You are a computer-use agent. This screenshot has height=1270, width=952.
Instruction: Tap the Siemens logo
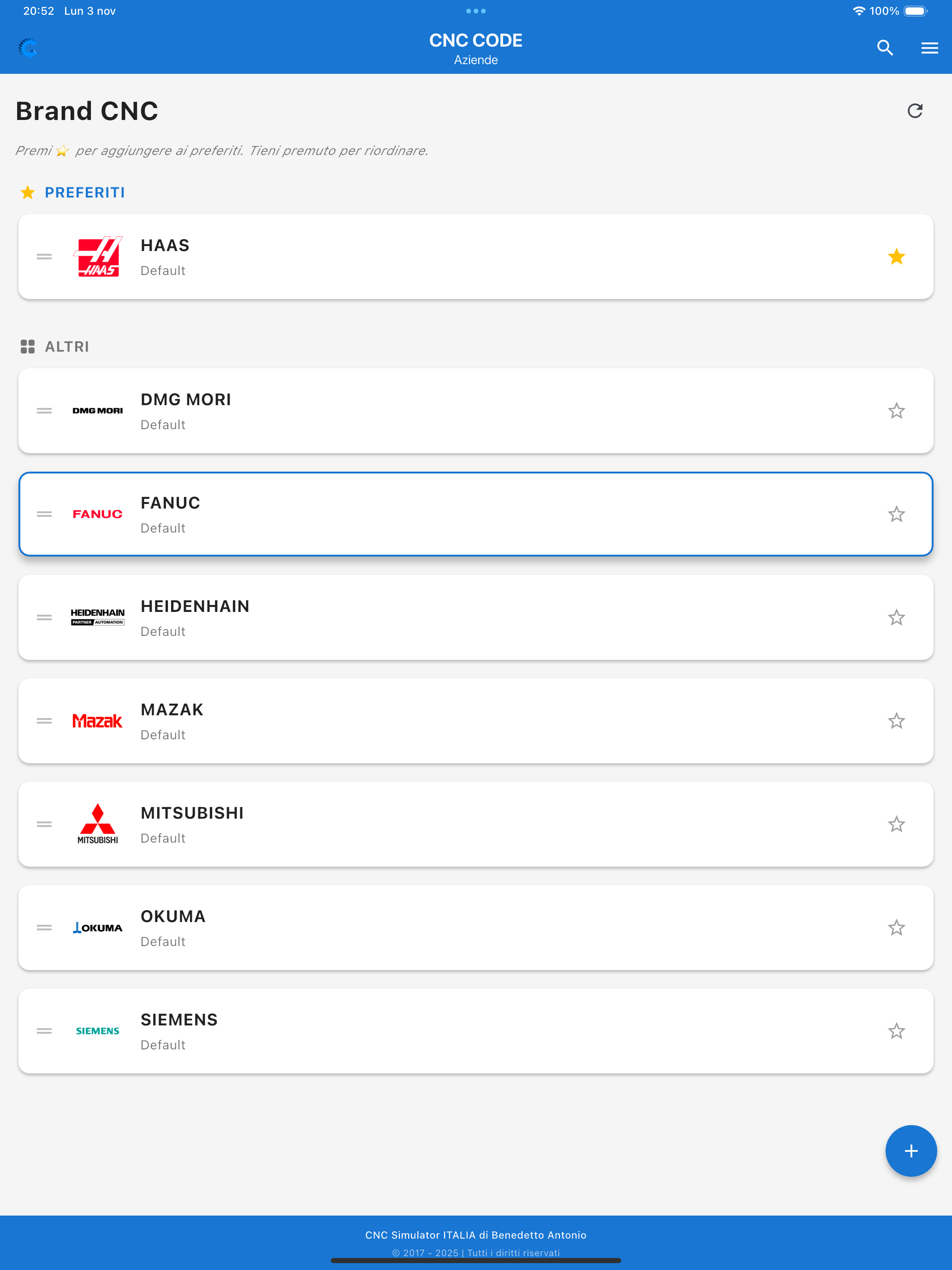pos(98,1030)
